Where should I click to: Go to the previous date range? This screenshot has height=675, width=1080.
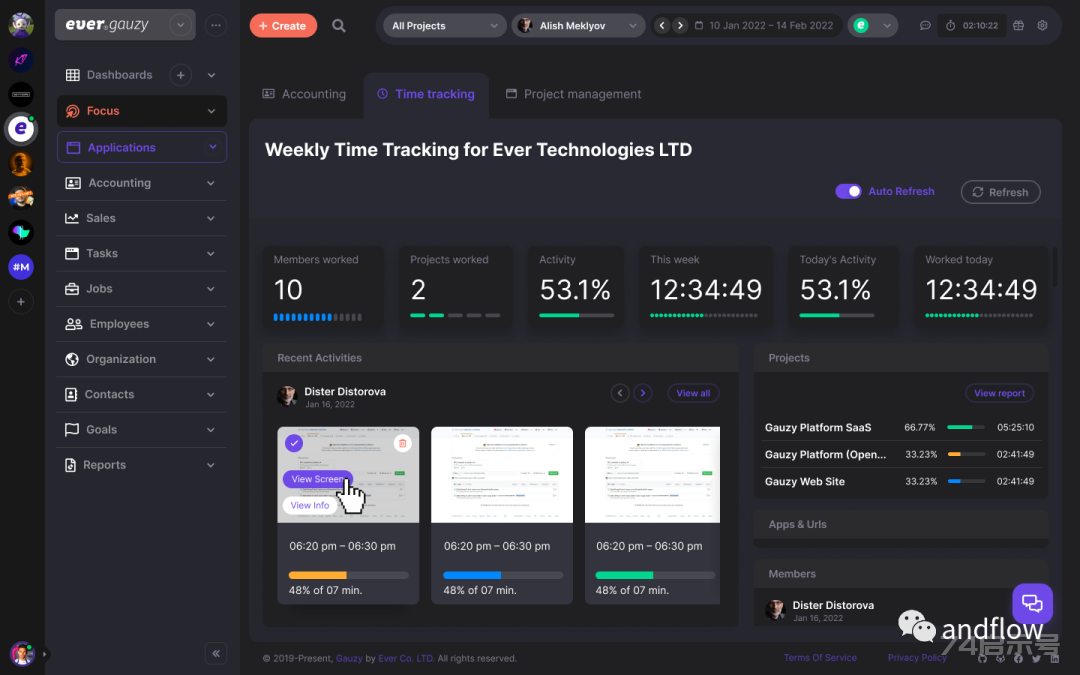pyautogui.click(x=662, y=25)
